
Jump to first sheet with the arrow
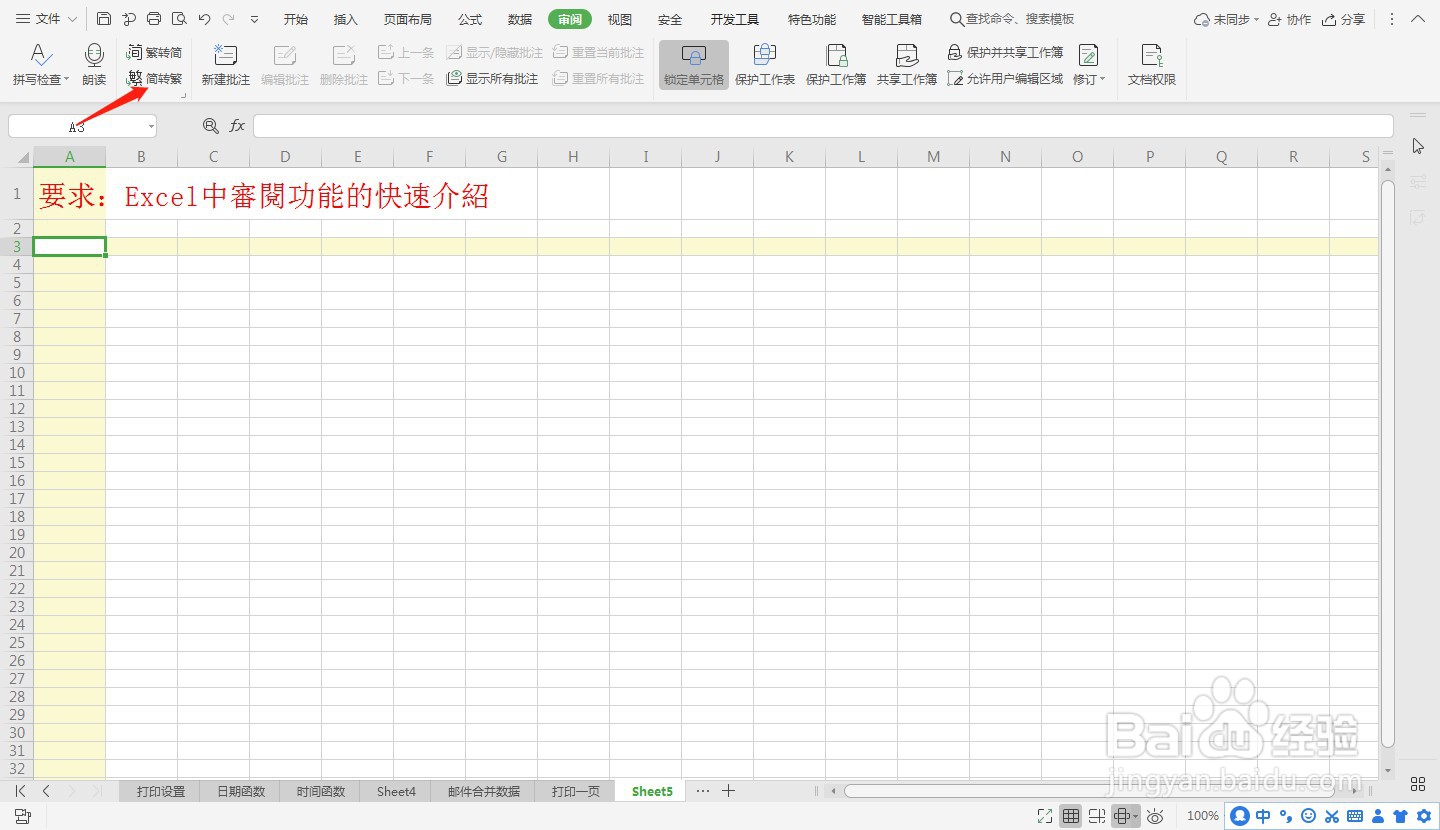coord(21,791)
